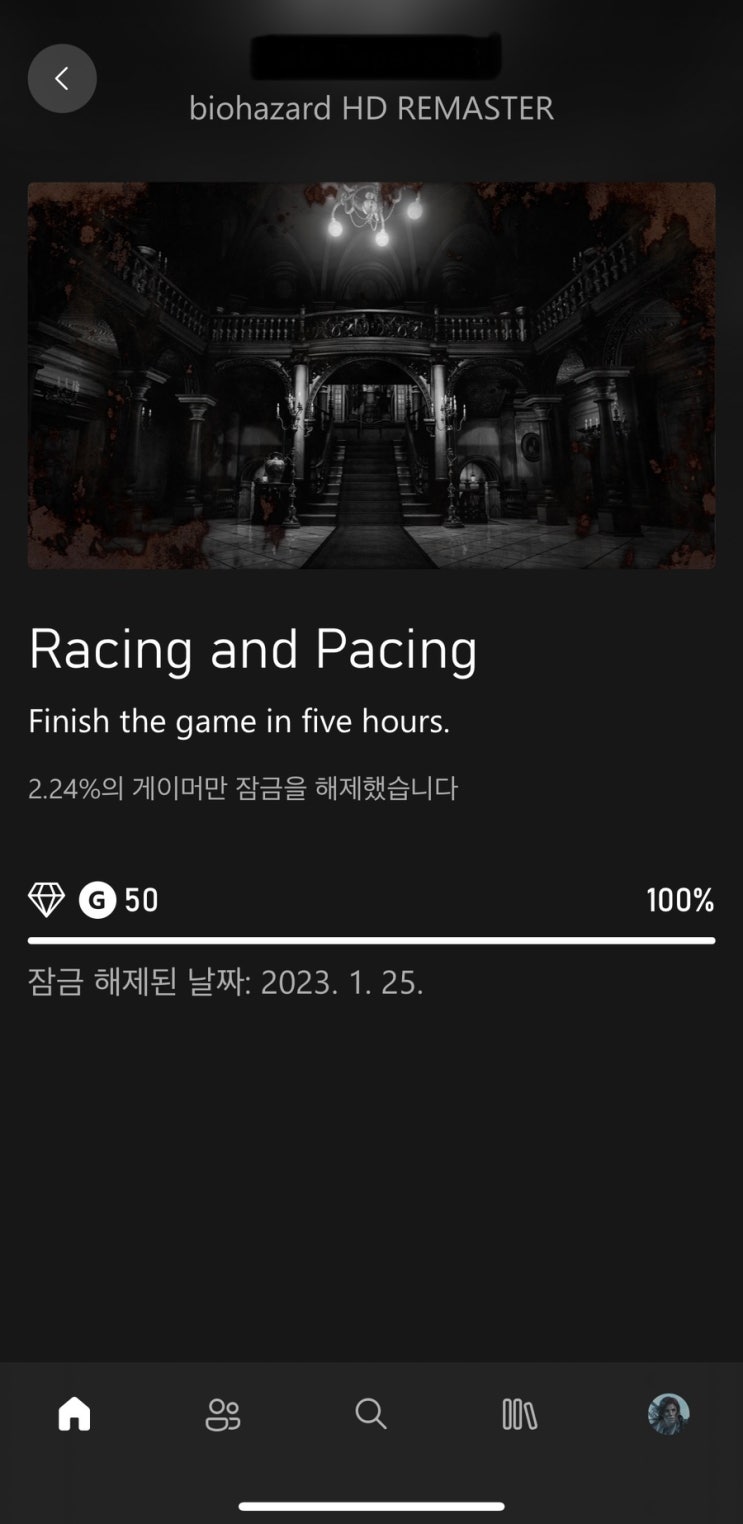Tap the rare achievement diamond icon

[x=46, y=900]
